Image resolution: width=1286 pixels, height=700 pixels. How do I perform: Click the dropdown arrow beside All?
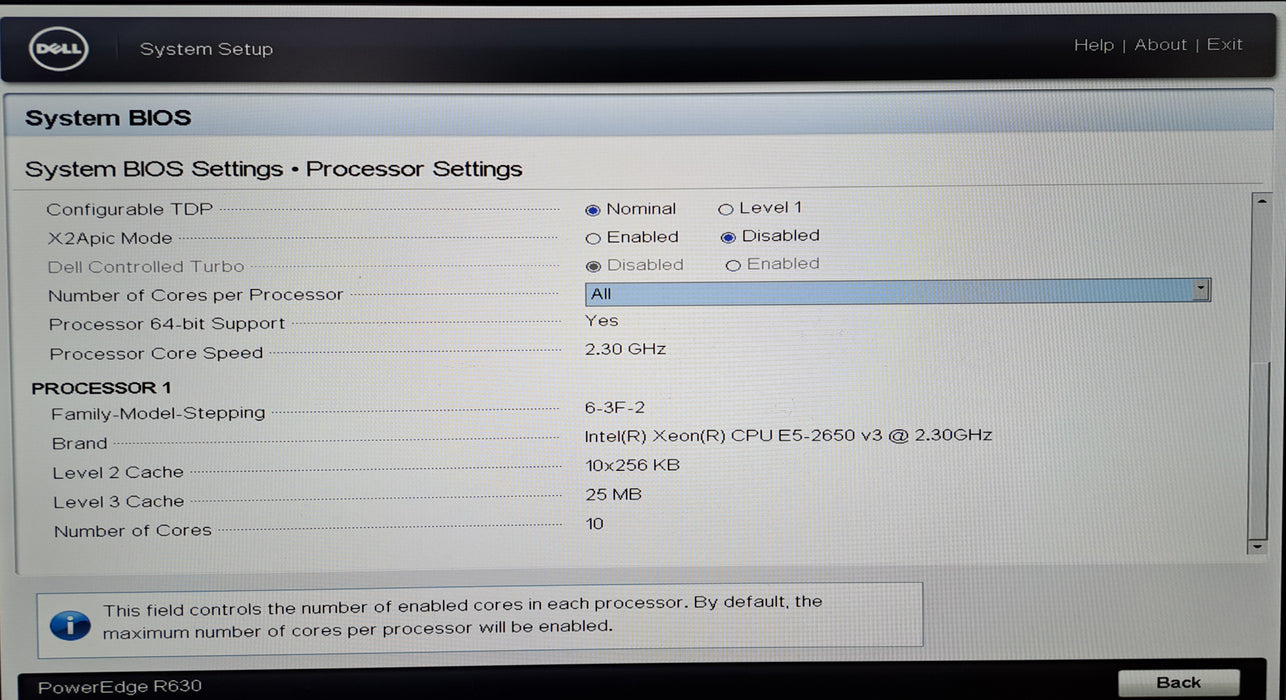tap(1201, 290)
